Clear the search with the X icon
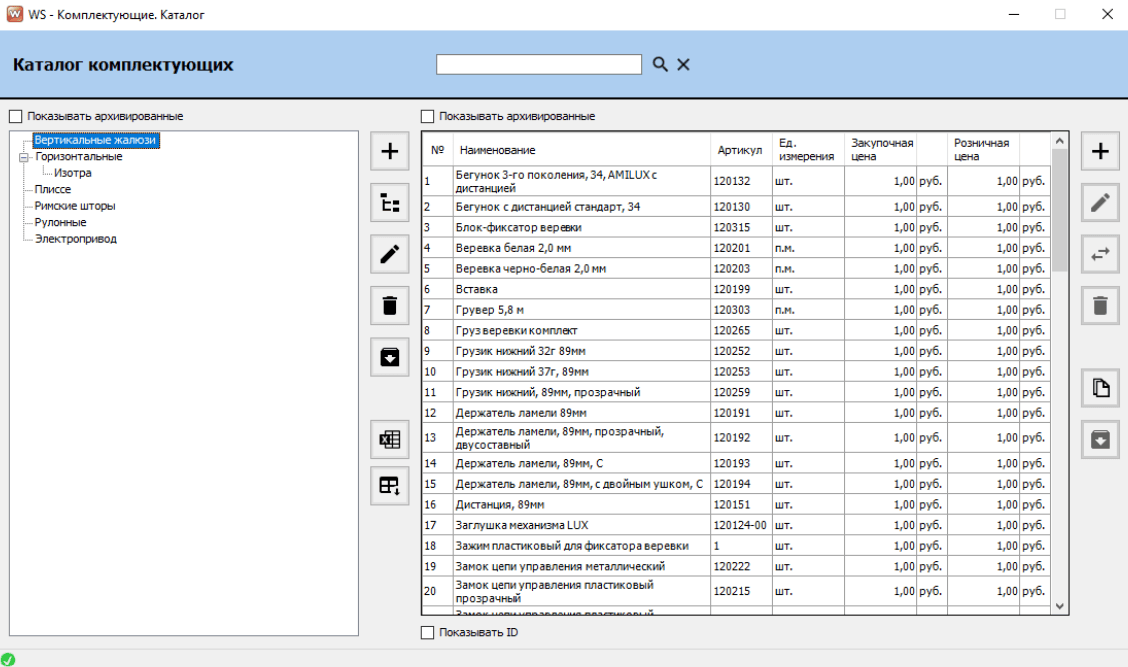This screenshot has height=667, width=1128. coord(684,64)
